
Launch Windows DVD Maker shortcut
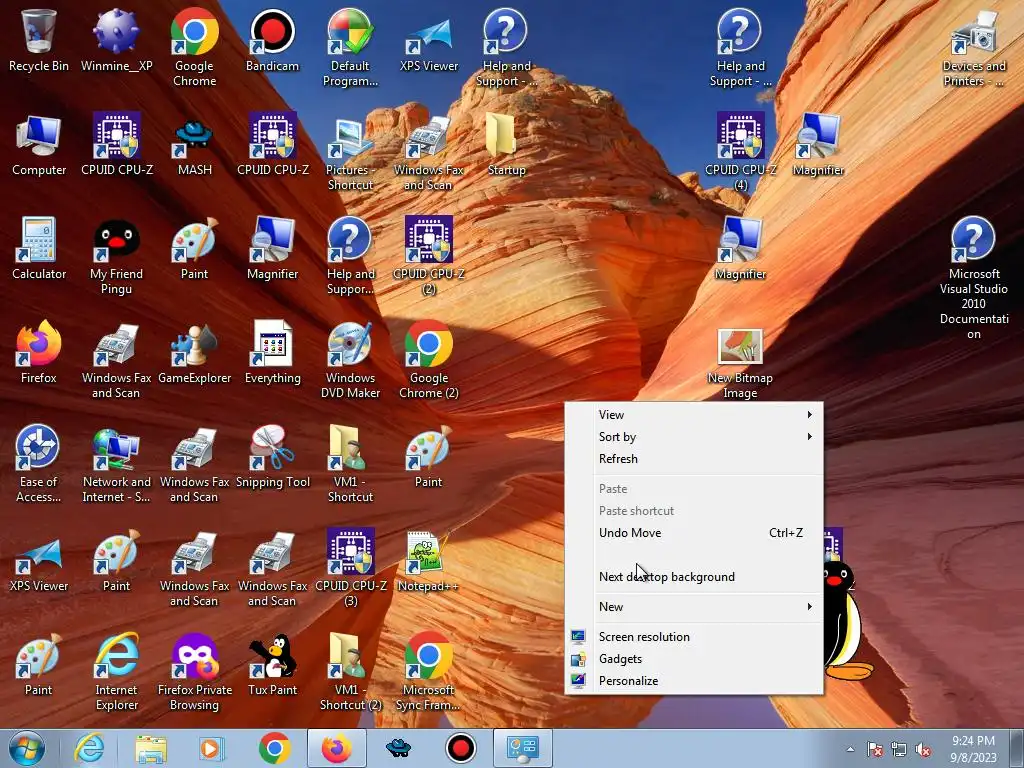350,360
